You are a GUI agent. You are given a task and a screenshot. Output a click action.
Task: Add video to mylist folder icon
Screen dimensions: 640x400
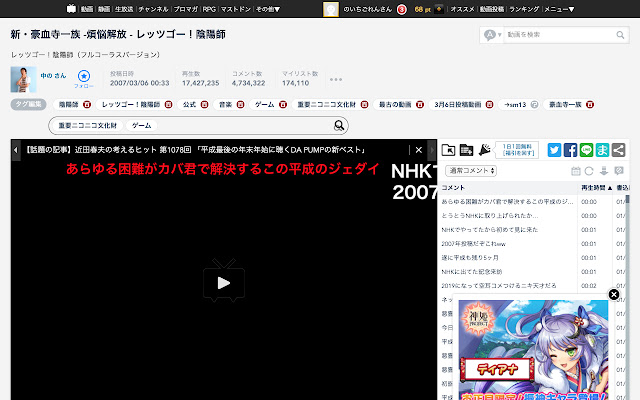pyautogui.click(x=466, y=150)
